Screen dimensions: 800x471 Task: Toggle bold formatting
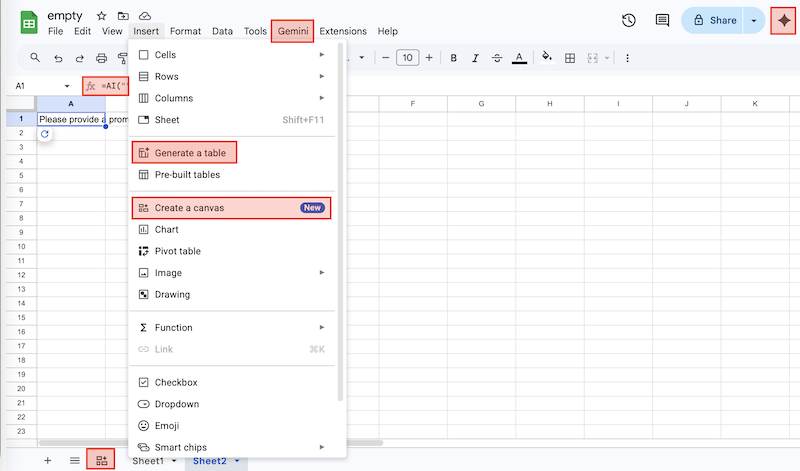(x=453, y=58)
